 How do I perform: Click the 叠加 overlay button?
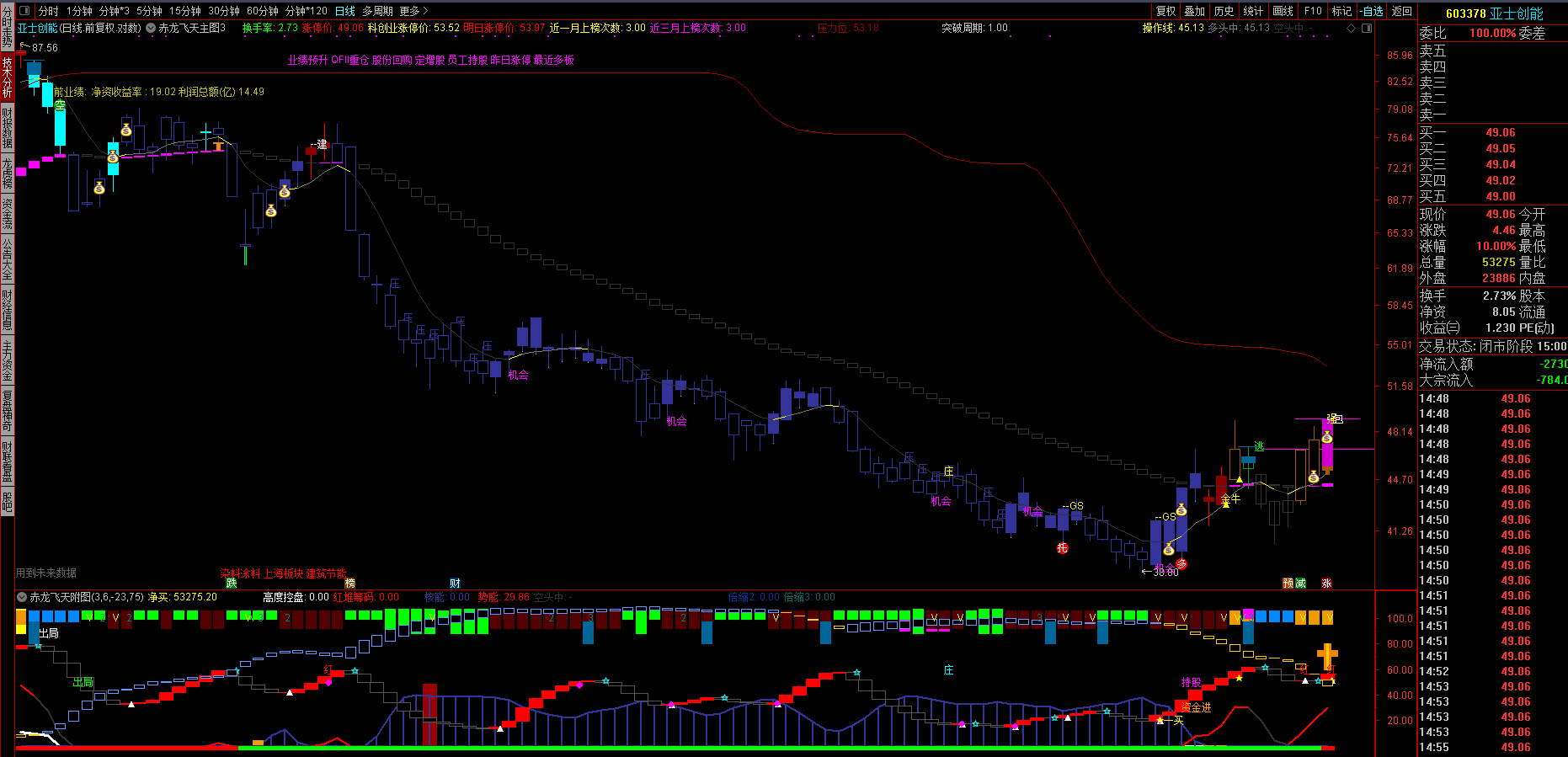coord(1194,11)
